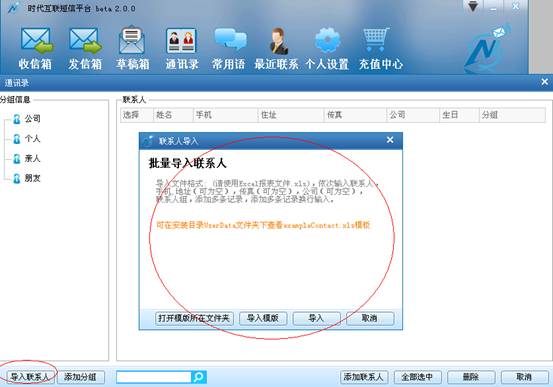Open the 草稿箱 drafts icon

click(133, 48)
